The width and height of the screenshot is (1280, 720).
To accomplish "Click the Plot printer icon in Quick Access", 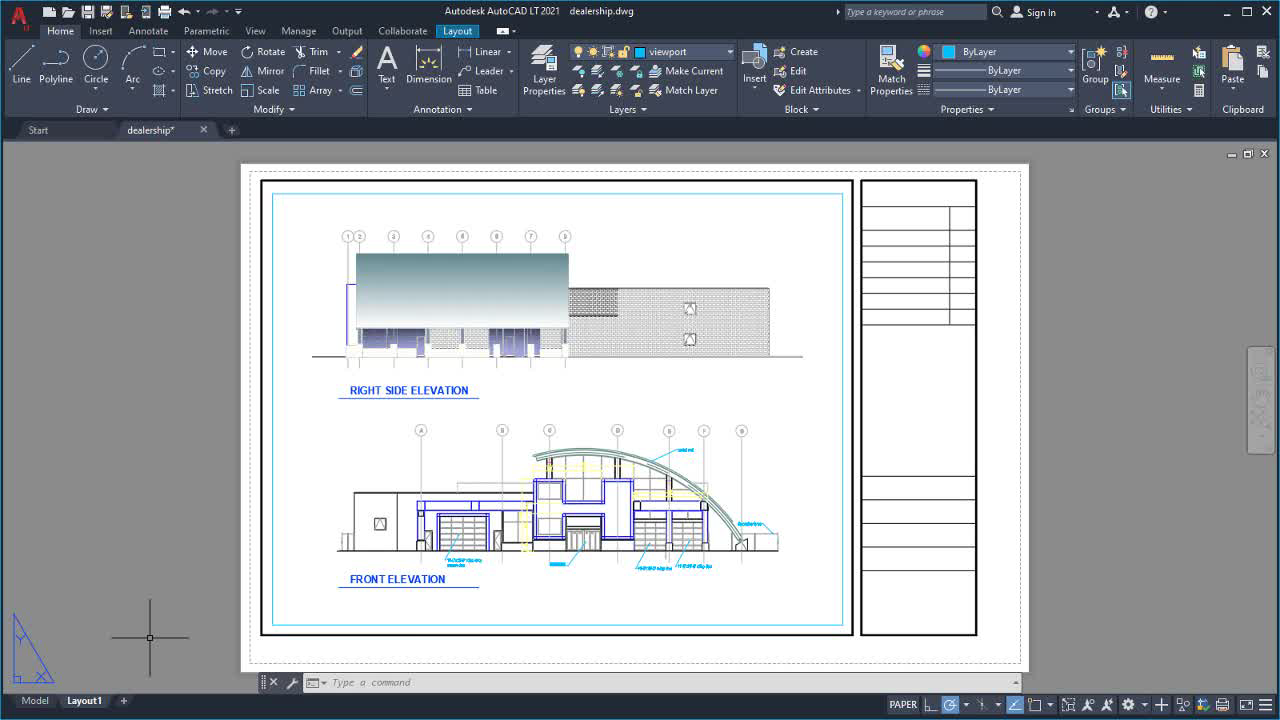I will [164, 12].
